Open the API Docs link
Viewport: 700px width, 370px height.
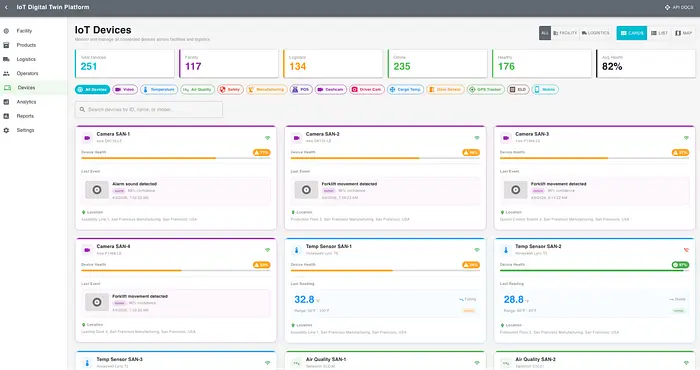click(679, 7)
